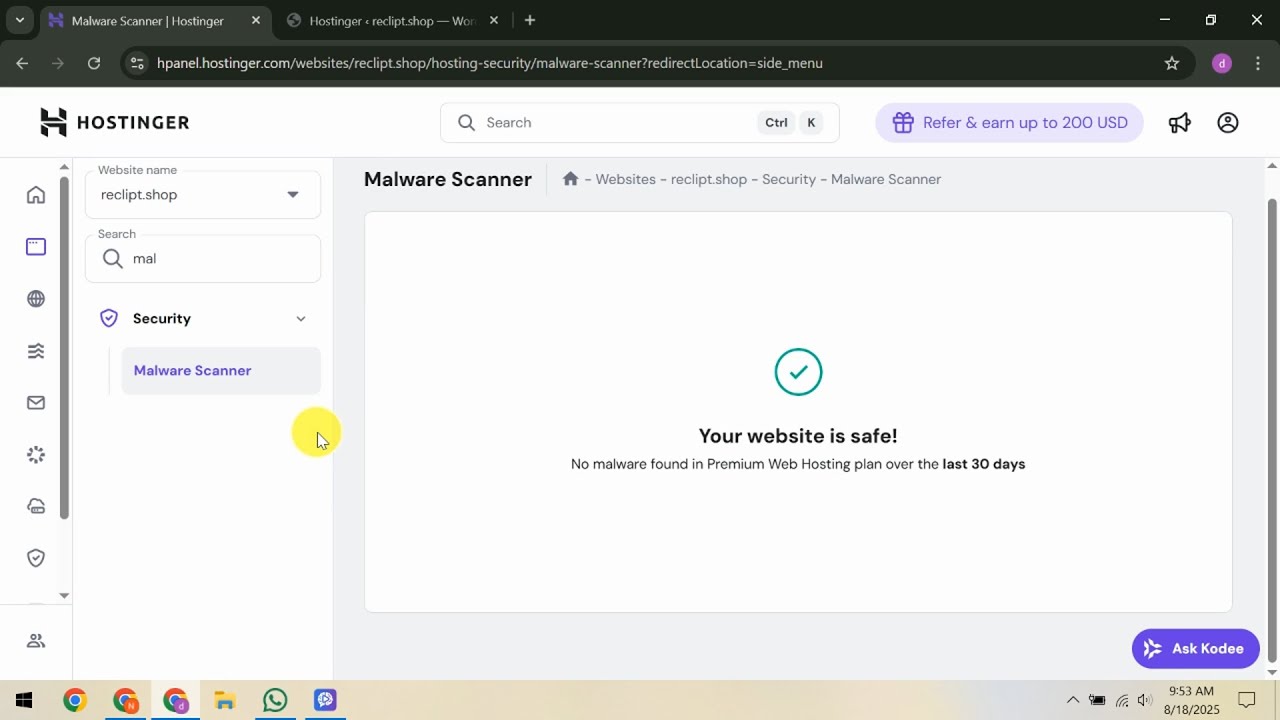Open WhatsApp from the taskbar
Screen dimensions: 1280x720
pyautogui.click(x=275, y=700)
